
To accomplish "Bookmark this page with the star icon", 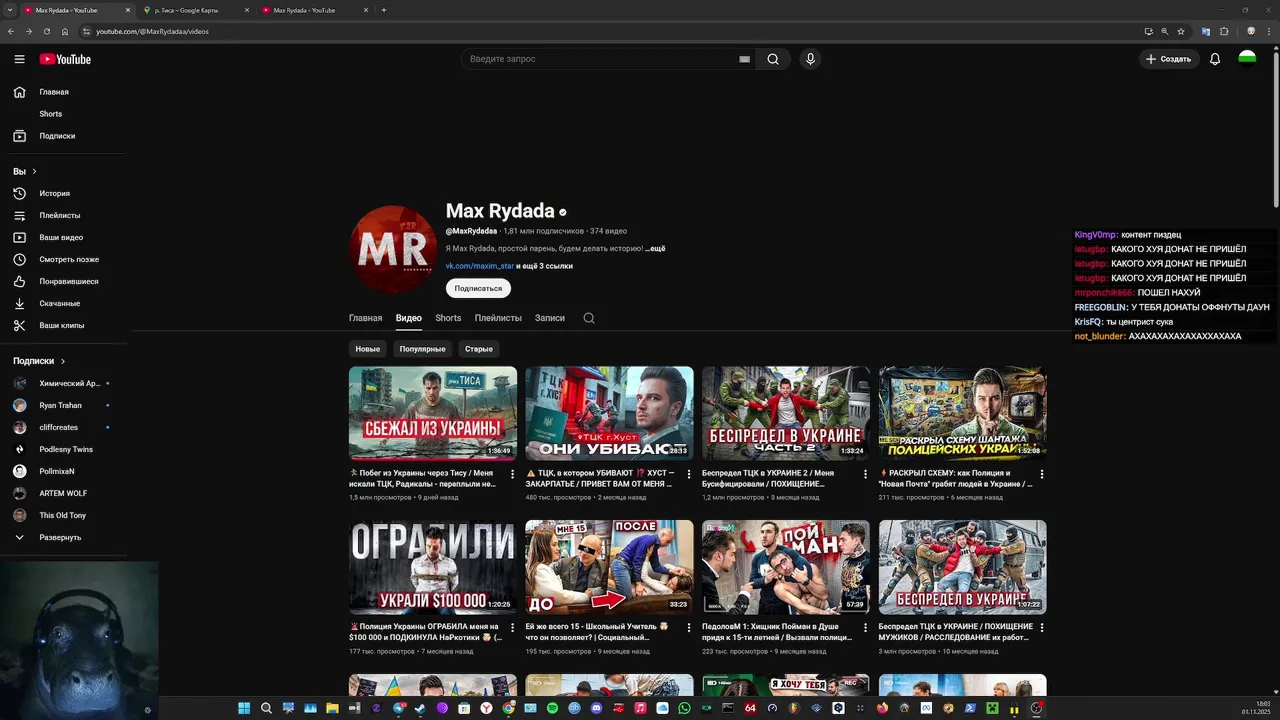I will click(x=1183, y=31).
